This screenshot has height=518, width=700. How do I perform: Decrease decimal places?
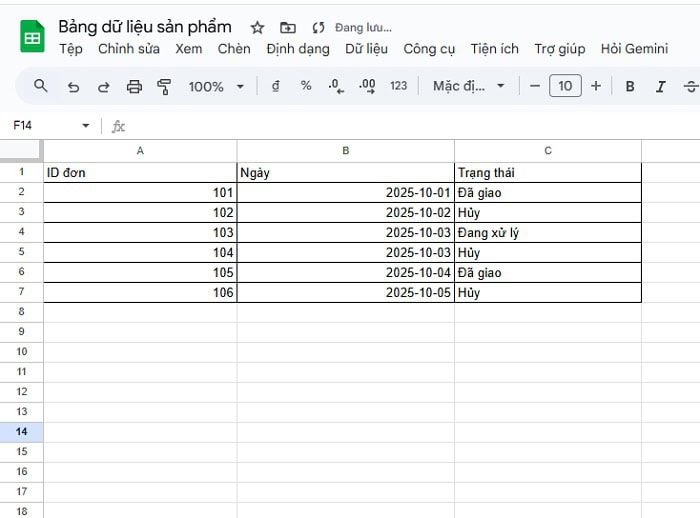click(x=336, y=86)
